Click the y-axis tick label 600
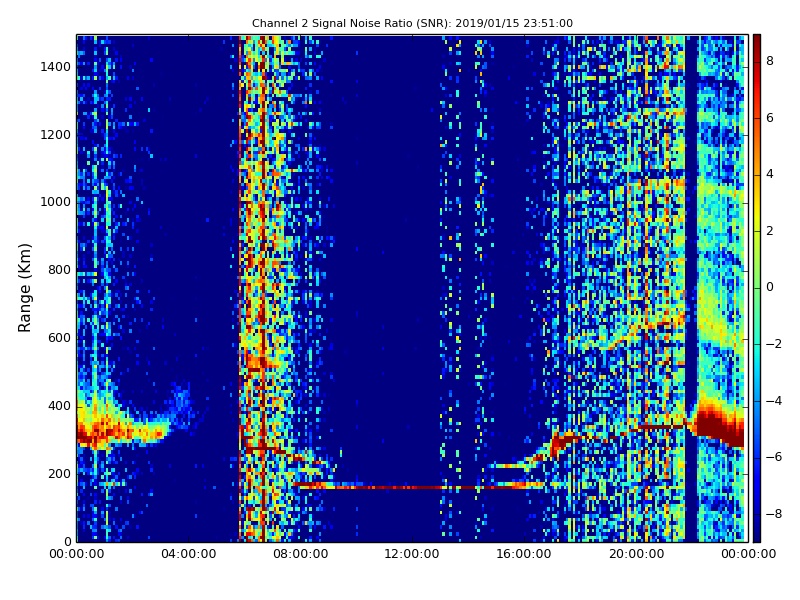Viewport: 800px width, 600px height. click(59, 338)
